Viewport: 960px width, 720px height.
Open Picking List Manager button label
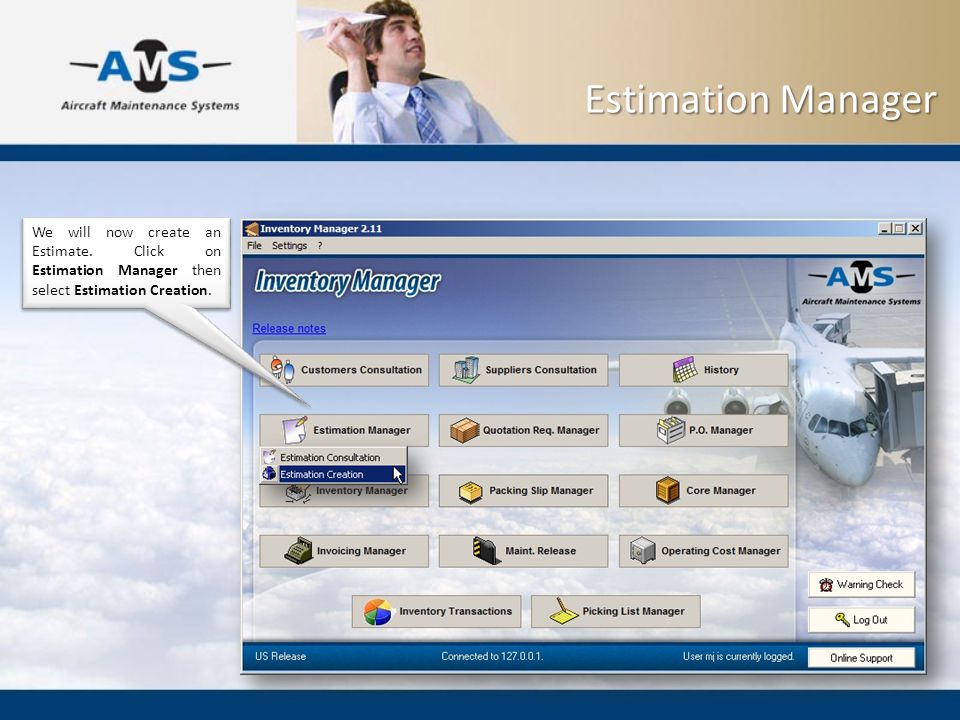pos(634,611)
